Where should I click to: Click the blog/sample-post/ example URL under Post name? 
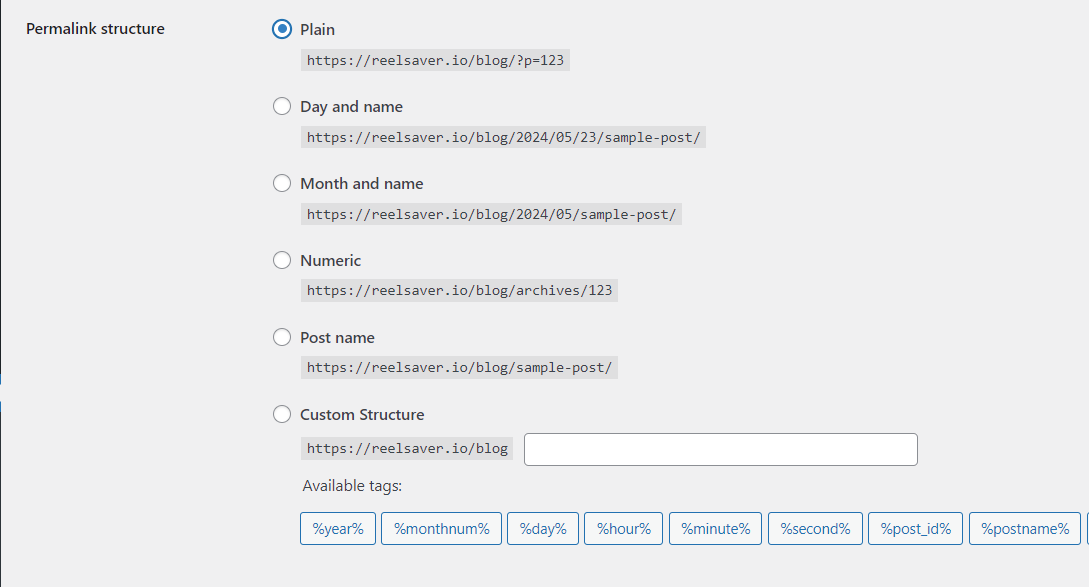[x=459, y=368]
